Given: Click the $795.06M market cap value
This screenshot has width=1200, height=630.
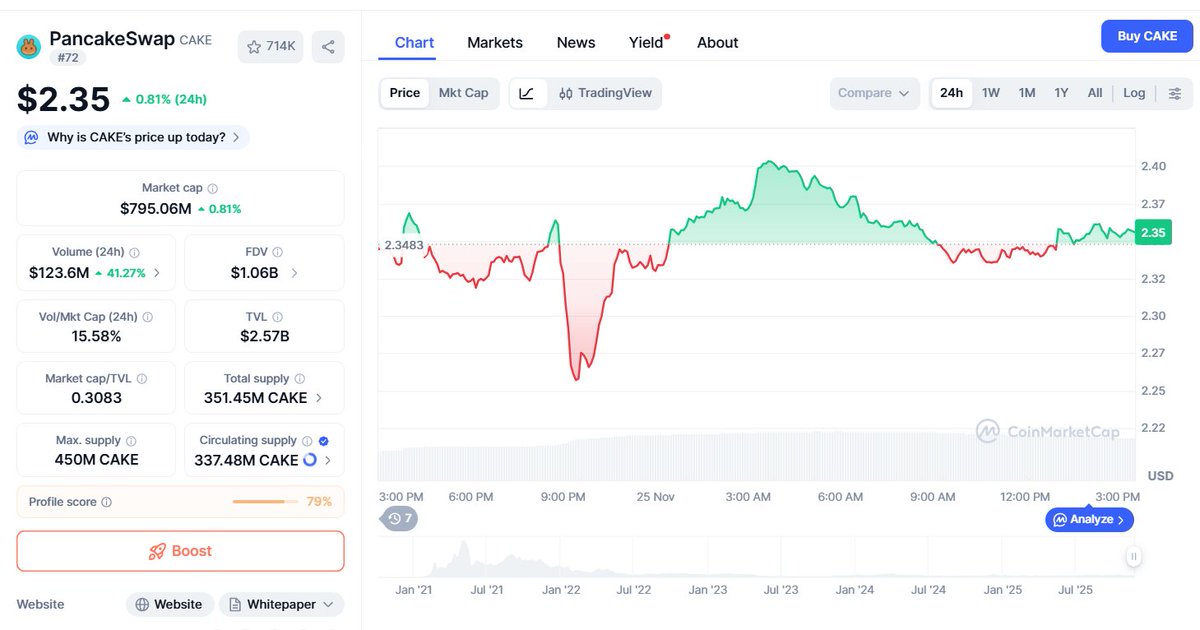Looking at the screenshot, I should (x=155, y=209).
